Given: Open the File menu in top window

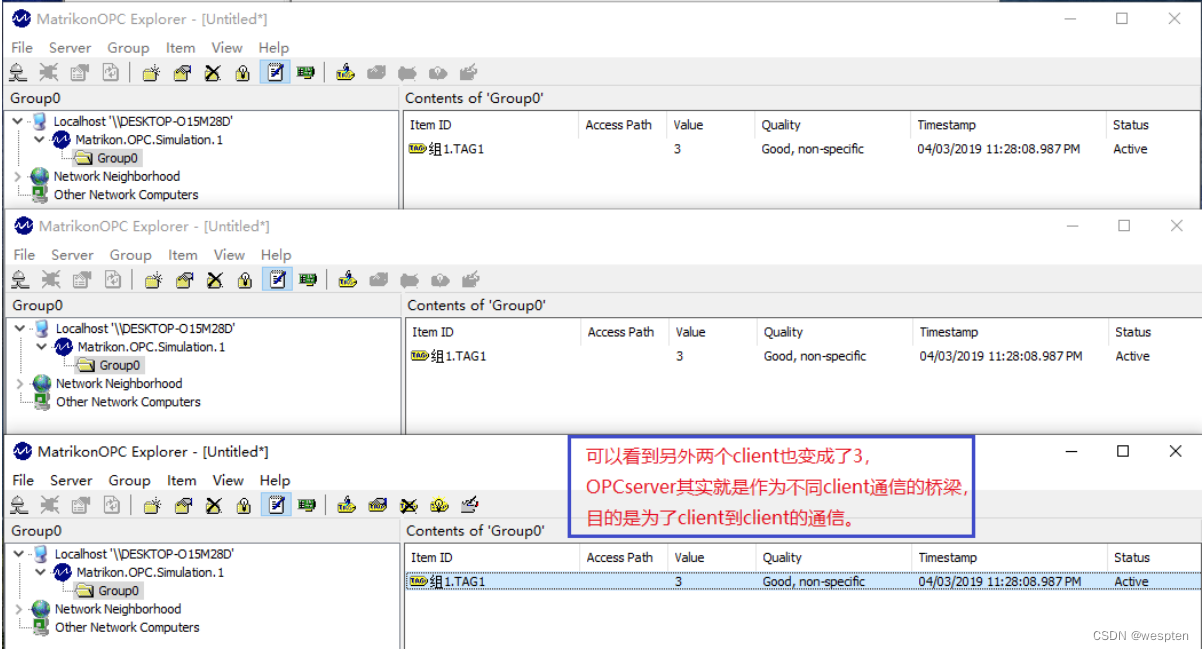Looking at the screenshot, I should click(22, 47).
